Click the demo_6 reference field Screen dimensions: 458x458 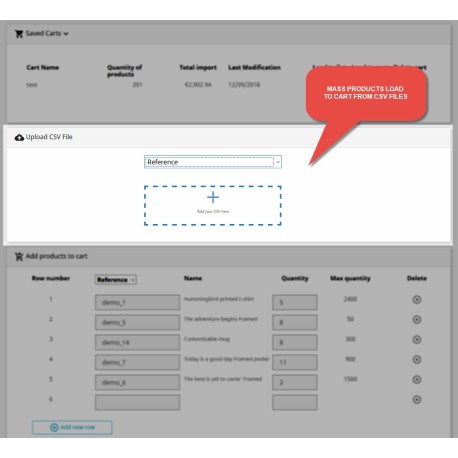coord(137,382)
